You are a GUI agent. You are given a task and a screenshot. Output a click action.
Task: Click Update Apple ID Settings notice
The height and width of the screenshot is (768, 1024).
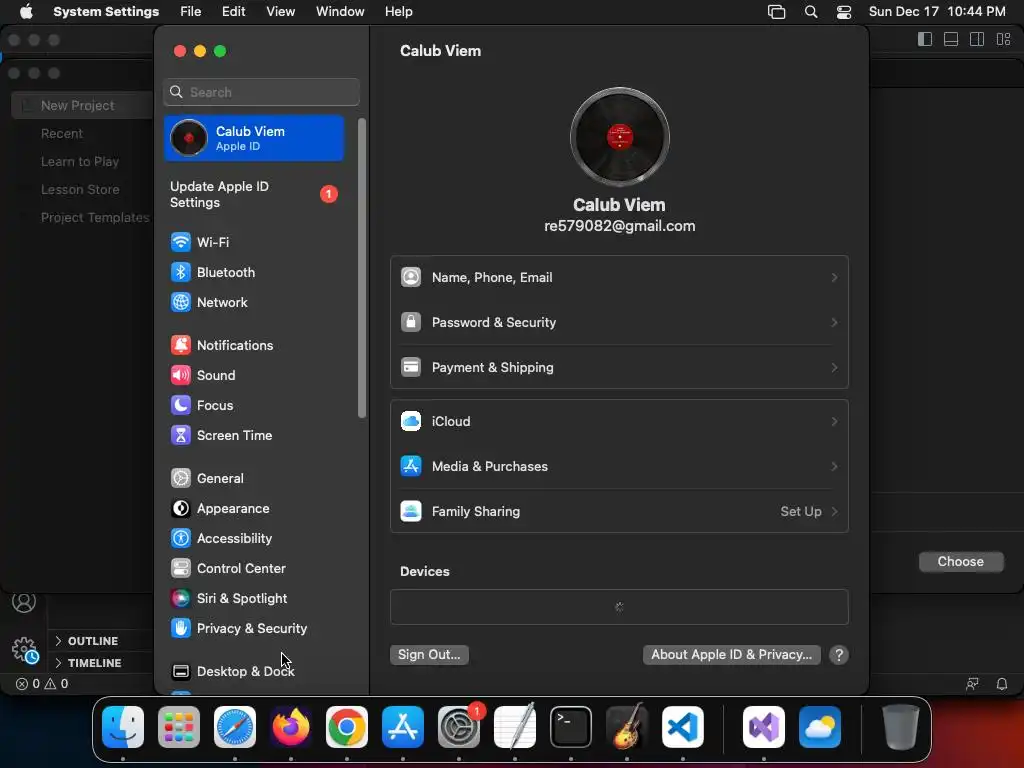pos(253,195)
